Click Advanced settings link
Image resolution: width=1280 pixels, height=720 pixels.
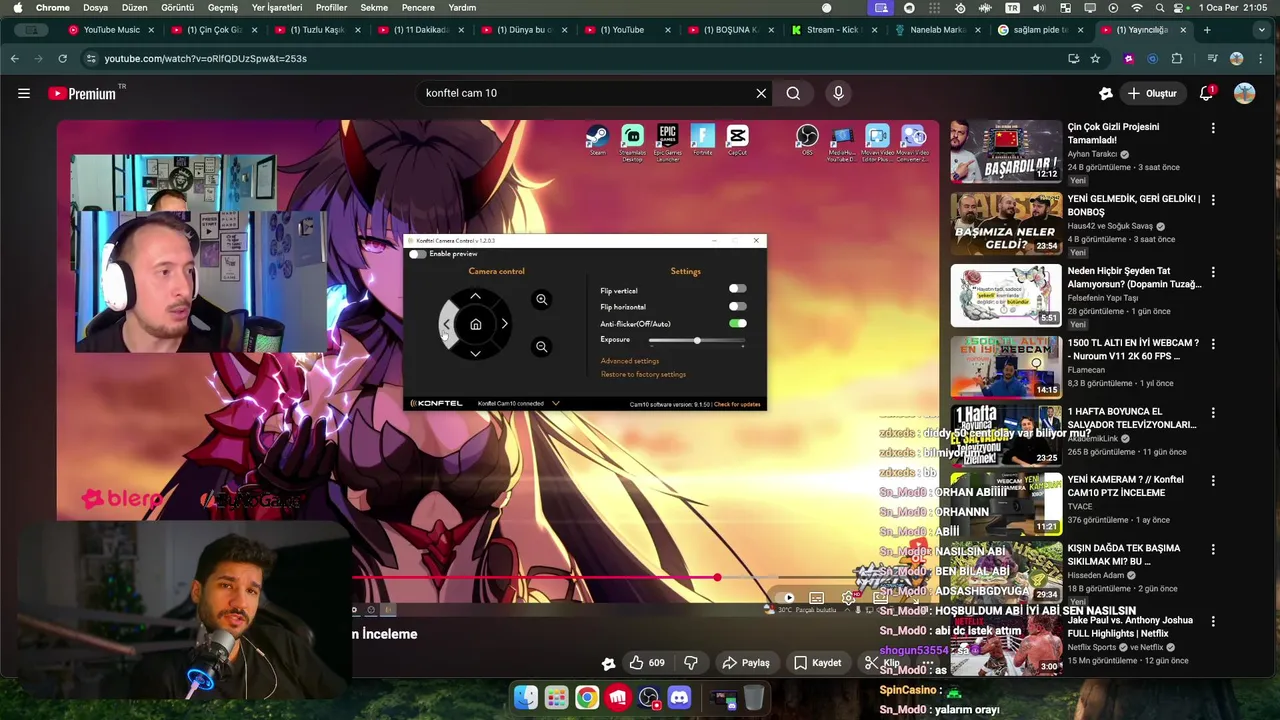point(630,361)
